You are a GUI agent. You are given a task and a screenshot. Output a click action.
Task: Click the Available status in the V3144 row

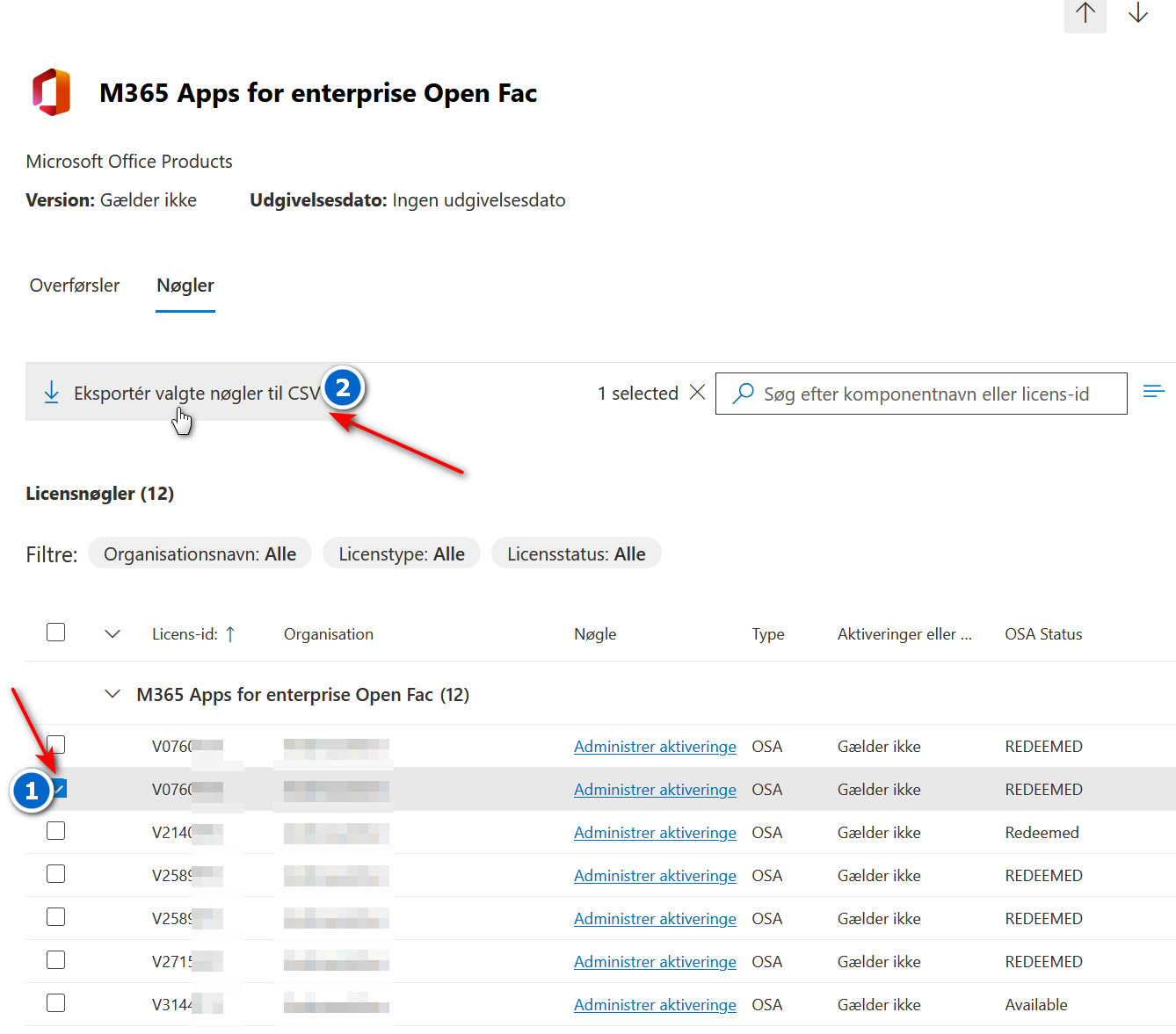(1036, 1005)
